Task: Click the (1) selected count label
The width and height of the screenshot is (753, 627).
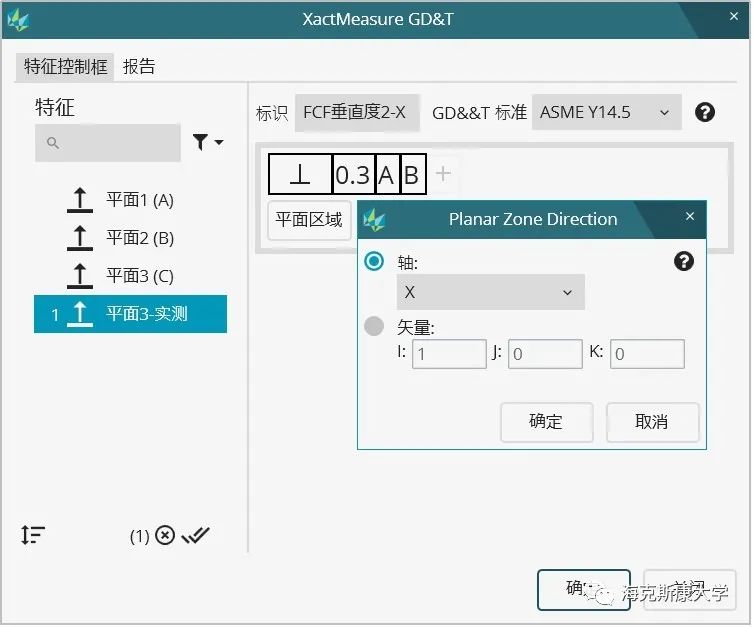Action: coord(139,536)
